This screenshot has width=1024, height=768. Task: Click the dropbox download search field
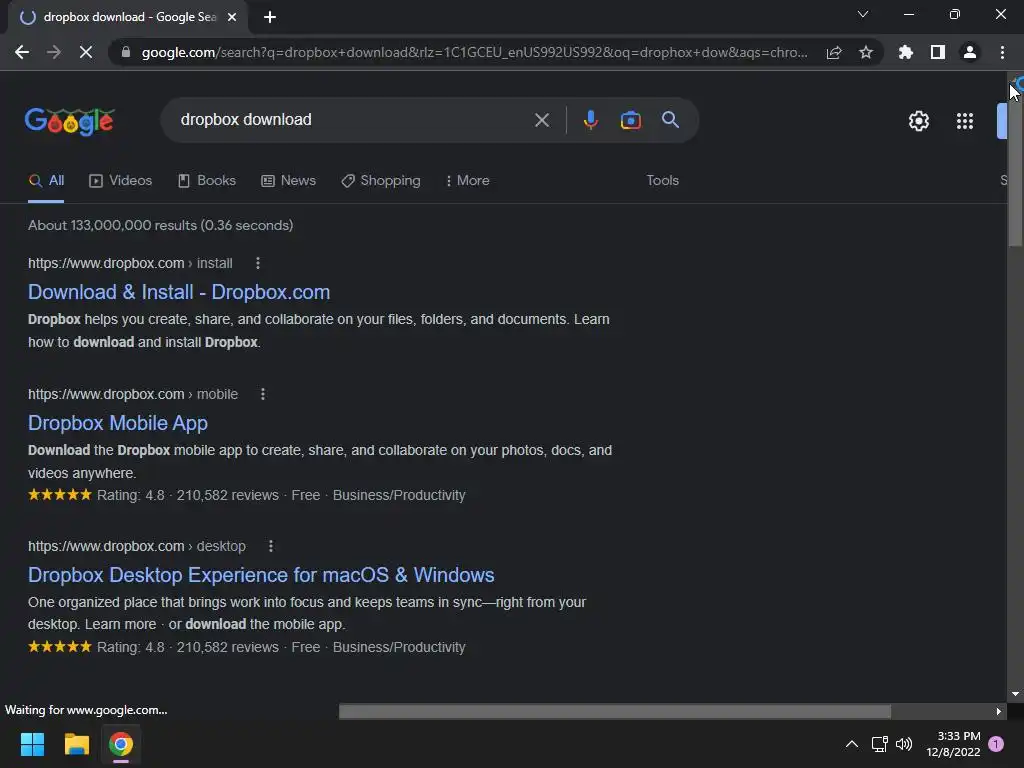[x=353, y=120]
